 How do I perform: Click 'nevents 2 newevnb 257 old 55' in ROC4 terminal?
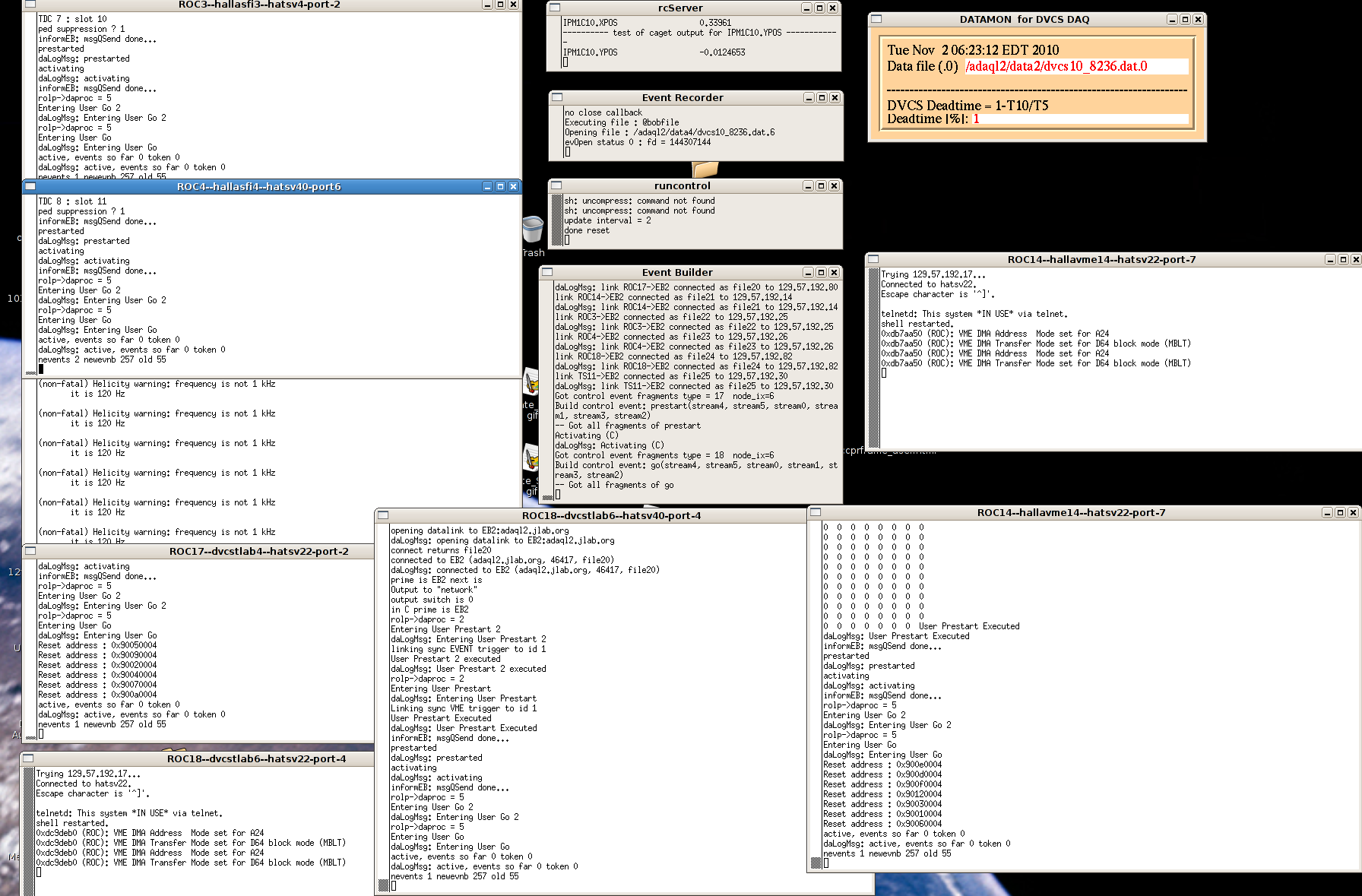tap(102, 359)
